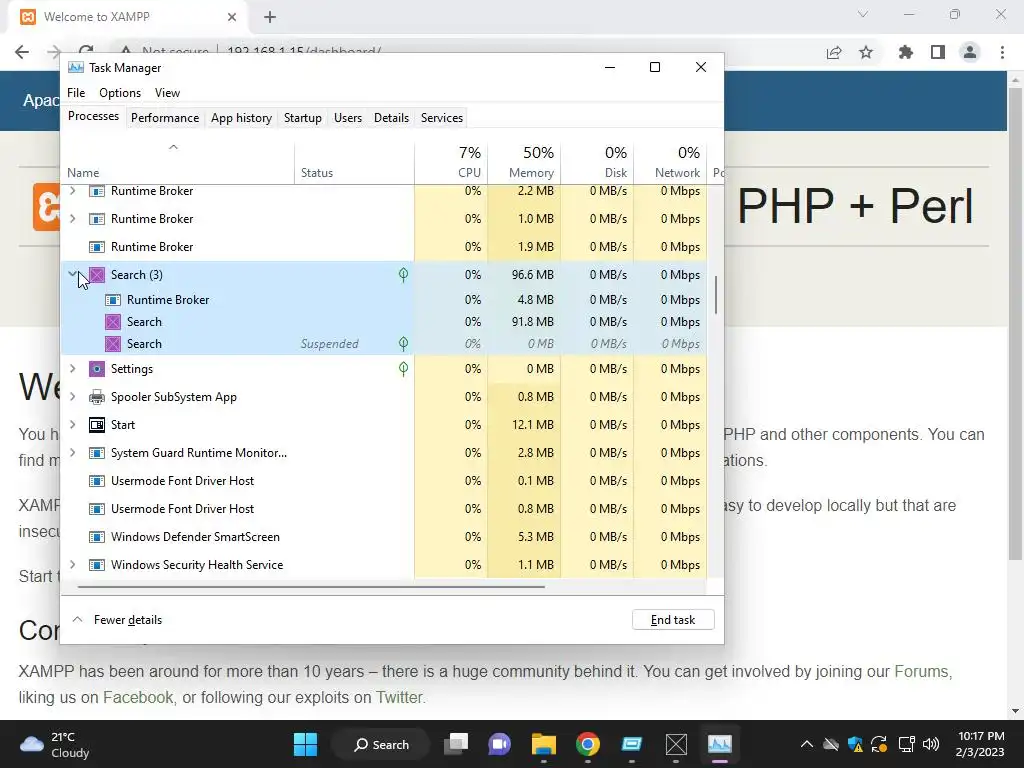Click the Settings gear process icon
The height and width of the screenshot is (768, 1024).
pyautogui.click(x=97, y=369)
